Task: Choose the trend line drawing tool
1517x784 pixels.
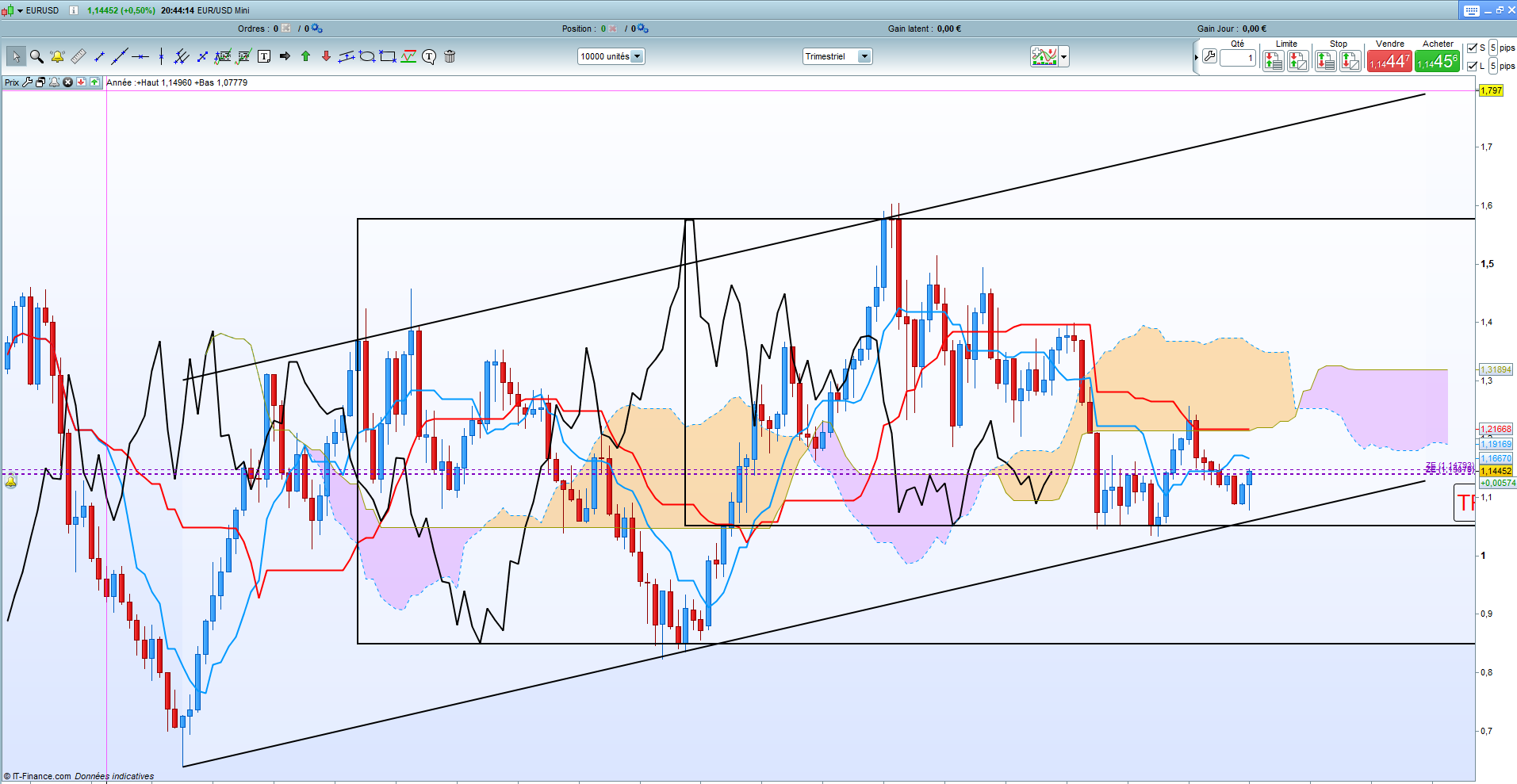Action: (x=120, y=56)
